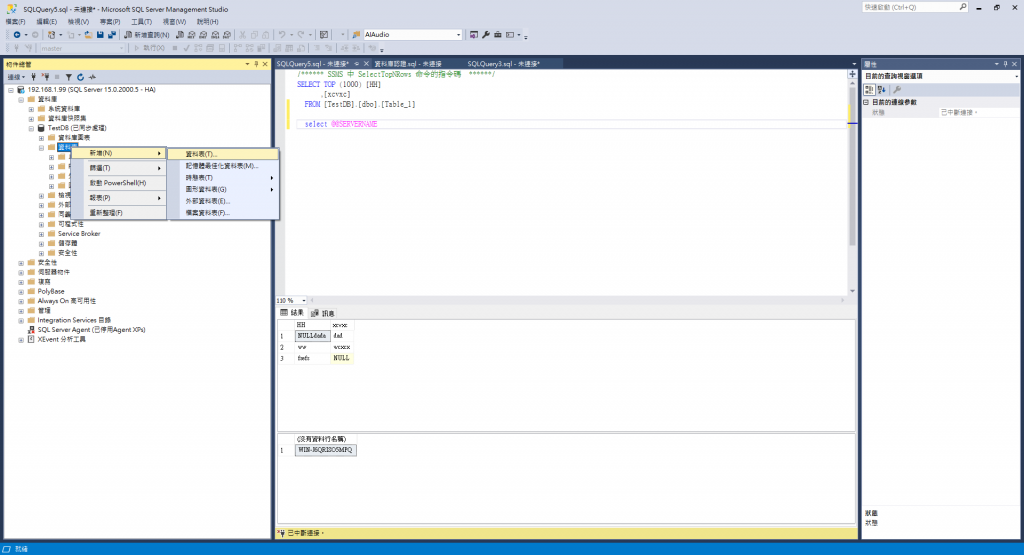The image size is (1024, 555).
Task: Toggle auto-hide pin on 物件總管 panel
Action: click(x=256, y=64)
